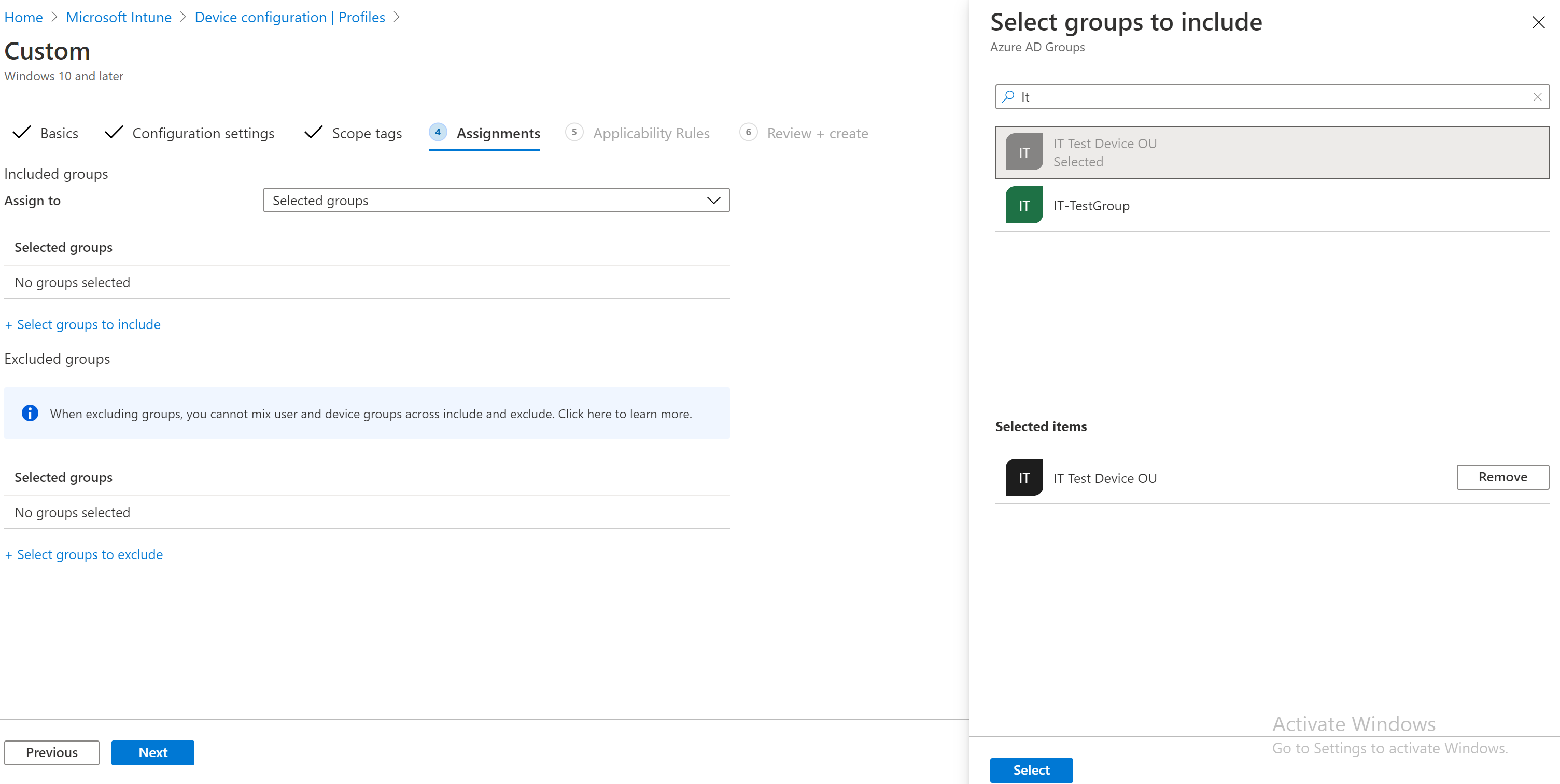
Task: Click the IT-TestGroup group avatar icon
Action: [1023, 205]
